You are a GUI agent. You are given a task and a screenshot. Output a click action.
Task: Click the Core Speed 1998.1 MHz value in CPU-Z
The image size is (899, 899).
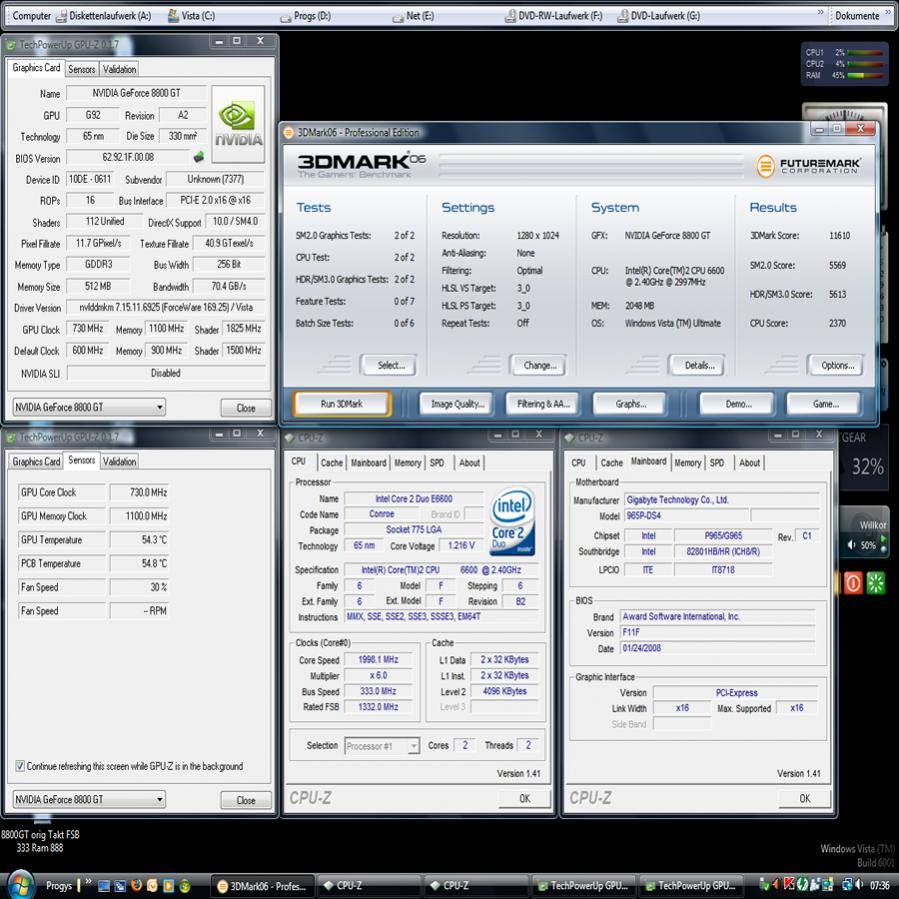click(378, 660)
